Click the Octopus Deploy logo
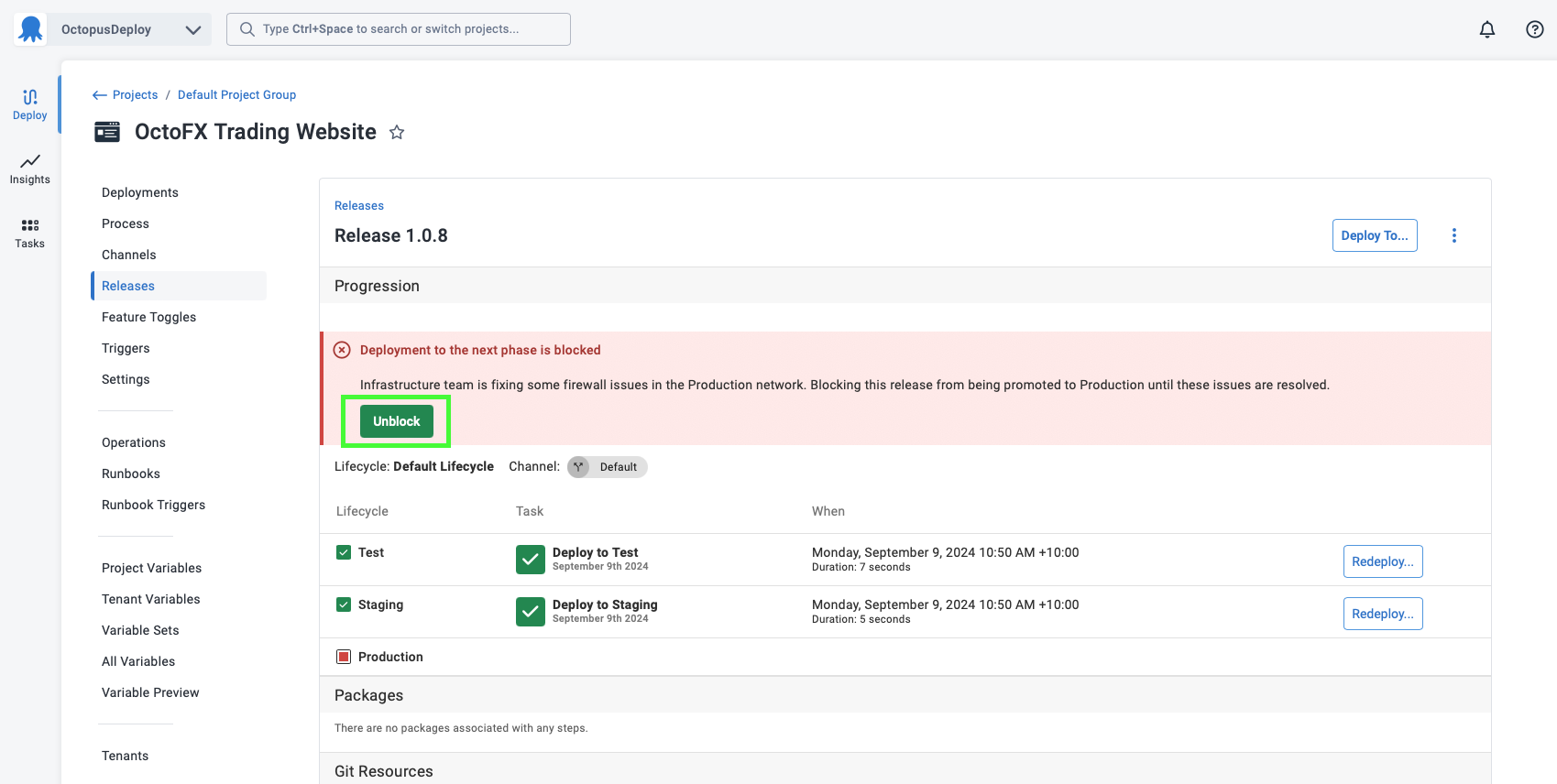Screen dimensions: 1557x784 pos(30,29)
